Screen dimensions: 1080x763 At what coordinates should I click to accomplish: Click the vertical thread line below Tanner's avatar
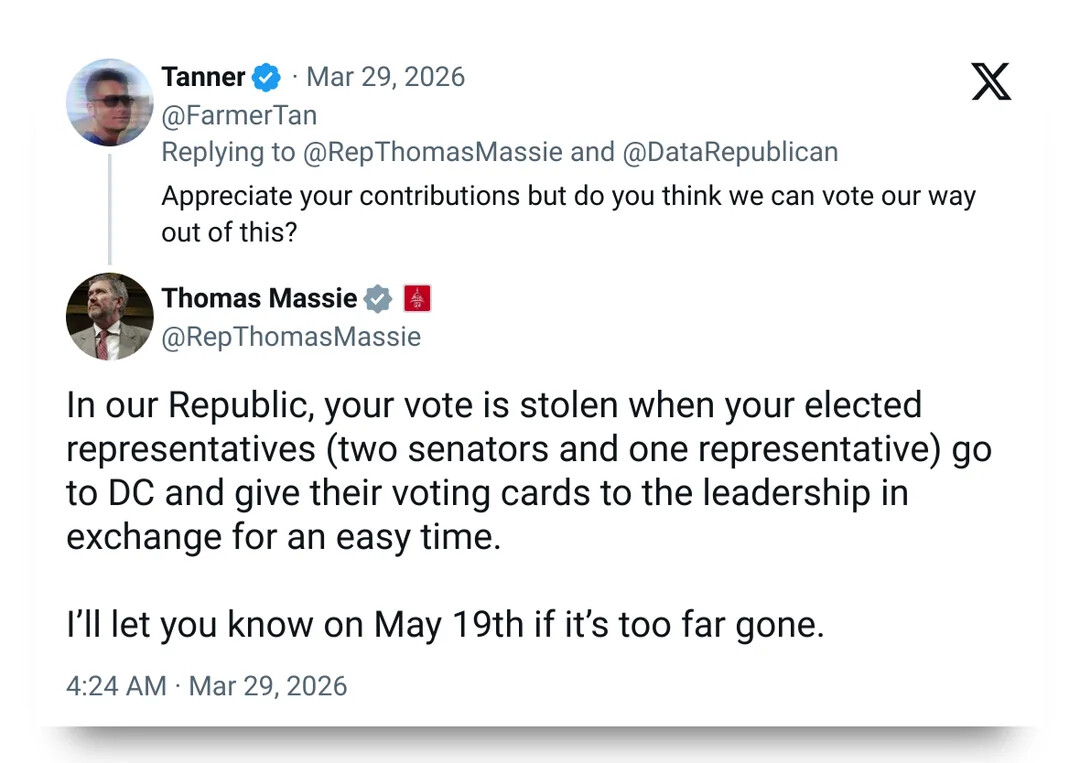pyautogui.click(x=110, y=208)
